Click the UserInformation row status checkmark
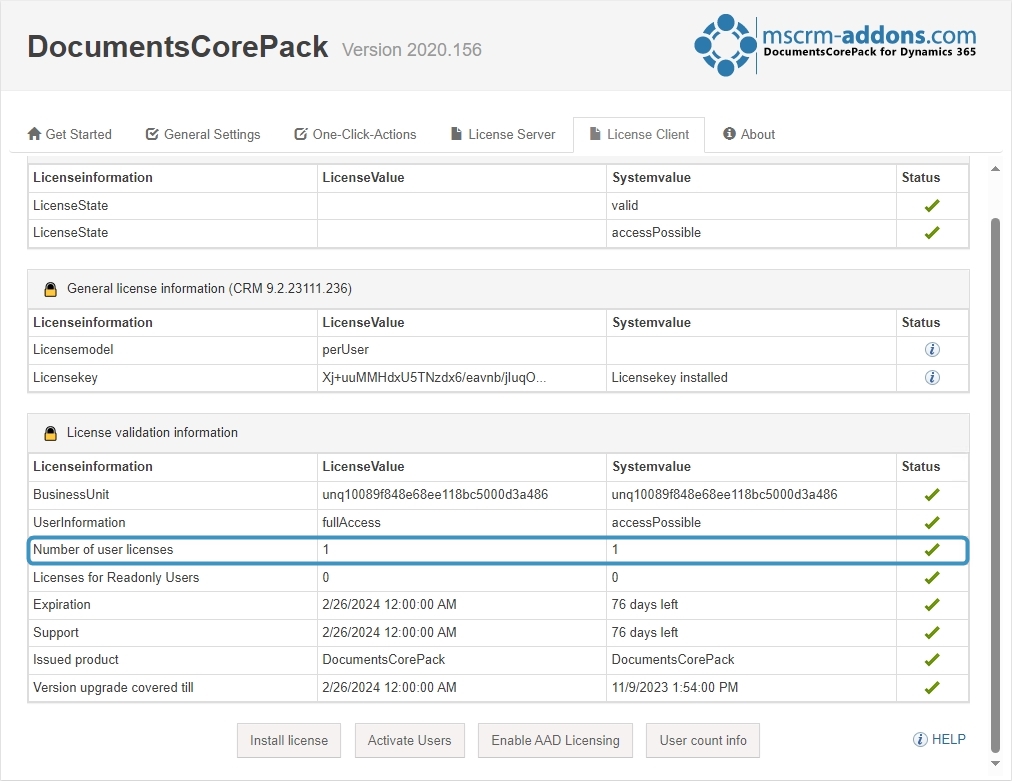The image size is (1012, 781). [932, 523]
